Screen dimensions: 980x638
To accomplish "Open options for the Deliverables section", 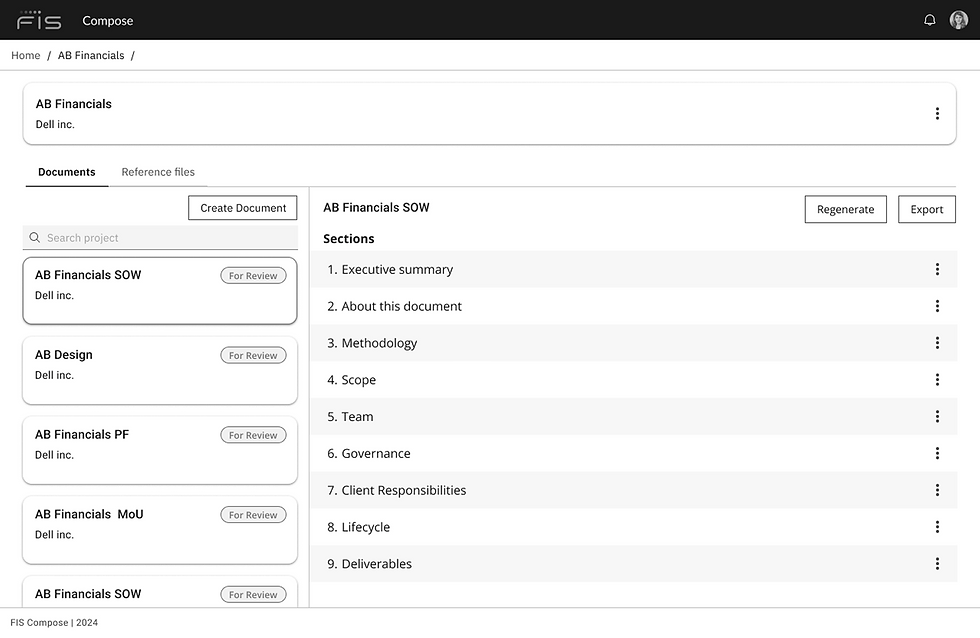I will pyautogui.click(x=937, y=563).
